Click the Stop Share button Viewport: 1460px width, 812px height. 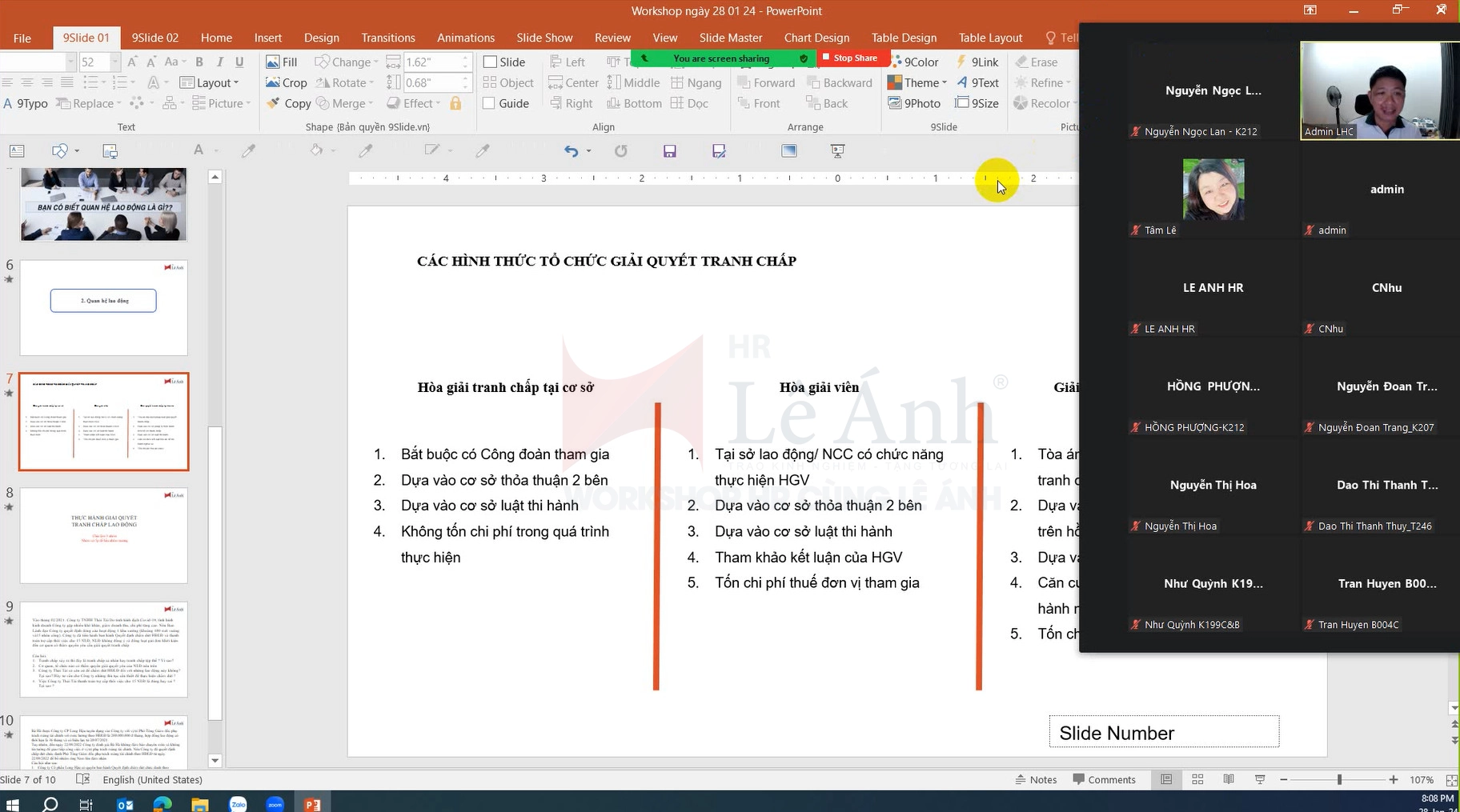click(x=850, y=58)
